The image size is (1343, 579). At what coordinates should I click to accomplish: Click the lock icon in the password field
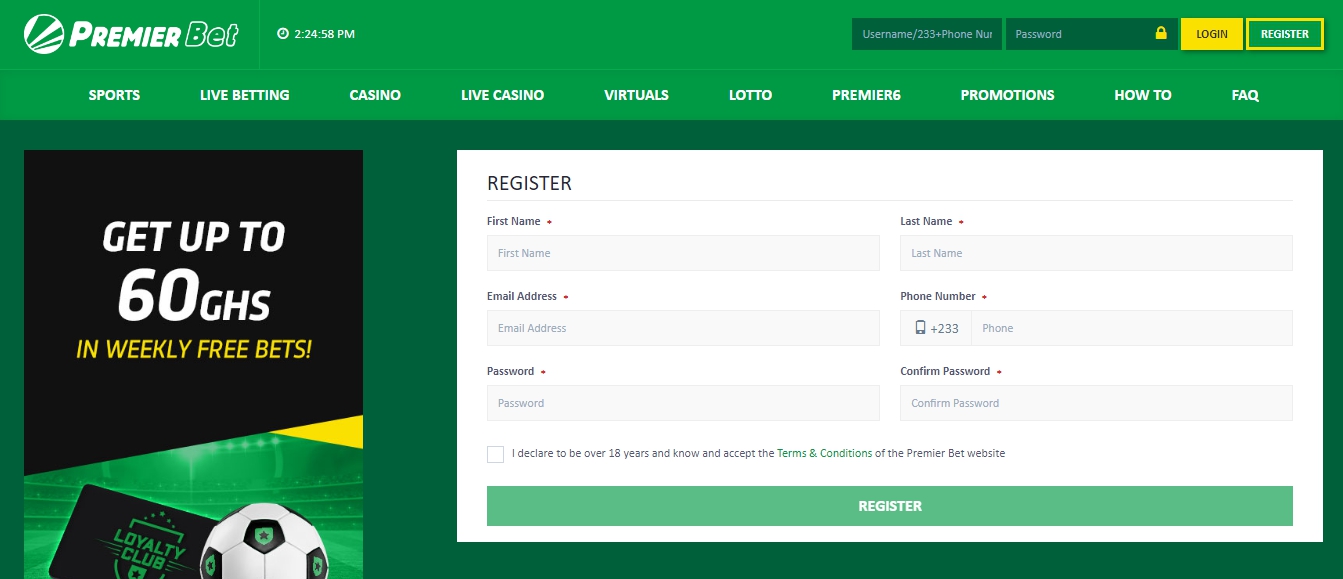pyautogui.click(x=1161, y=33)
